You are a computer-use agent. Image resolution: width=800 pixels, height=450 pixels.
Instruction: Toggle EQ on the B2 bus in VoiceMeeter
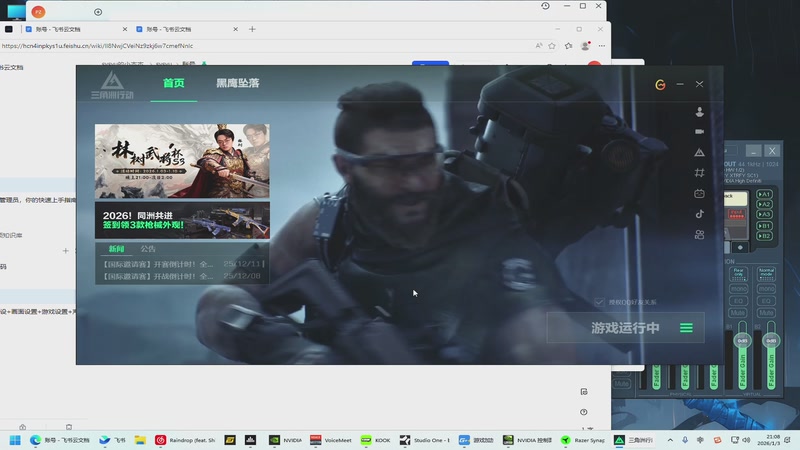[x=766, y=301]
